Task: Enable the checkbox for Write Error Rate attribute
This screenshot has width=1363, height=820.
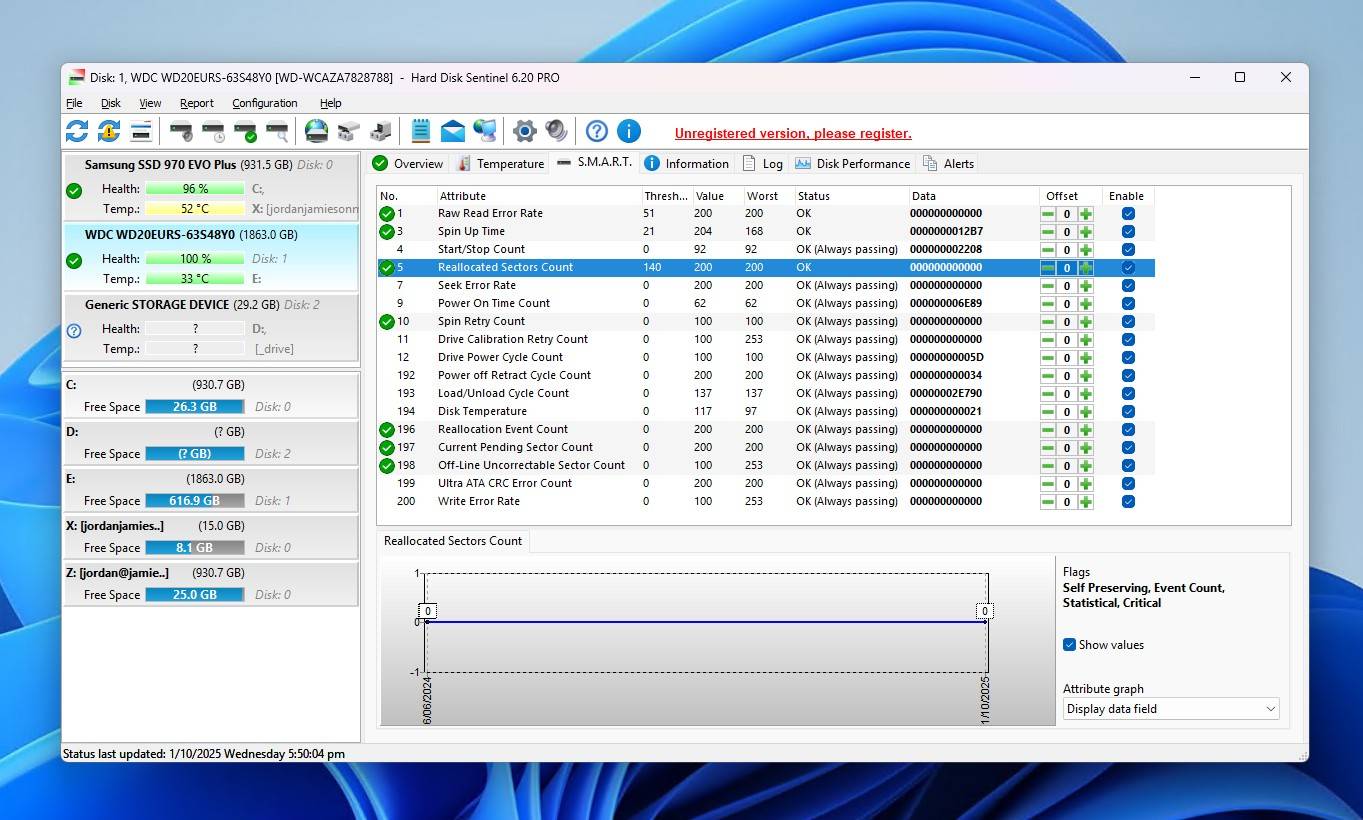Action: pyautogui.click(x=1128, y=501)
